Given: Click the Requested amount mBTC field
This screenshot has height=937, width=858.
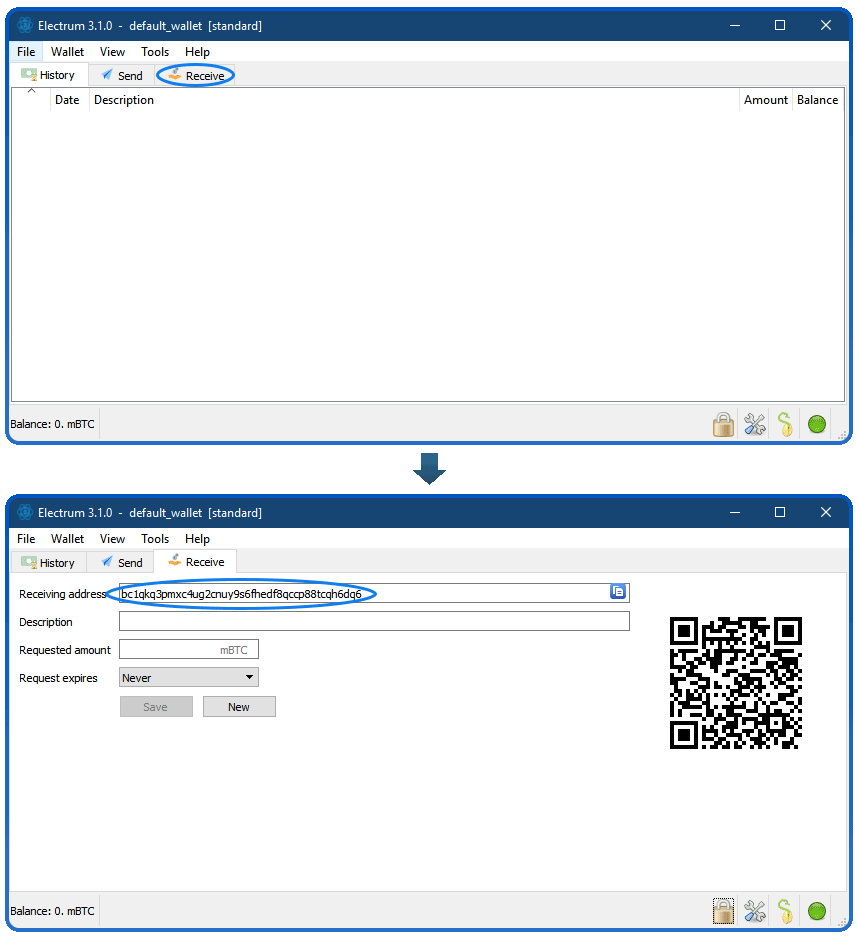Looking at the screenshot, I should tap(189, 650).
